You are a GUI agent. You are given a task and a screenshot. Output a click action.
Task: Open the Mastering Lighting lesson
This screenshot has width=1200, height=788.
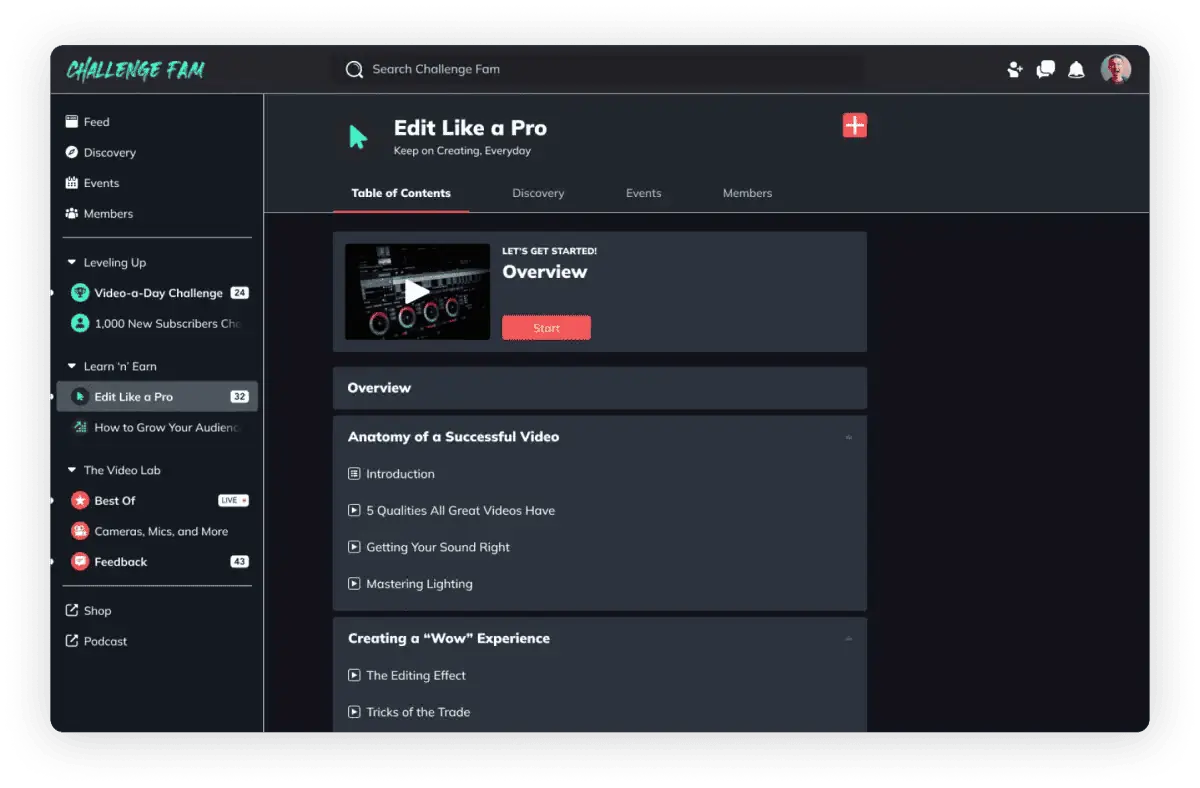tap(419, 584)
